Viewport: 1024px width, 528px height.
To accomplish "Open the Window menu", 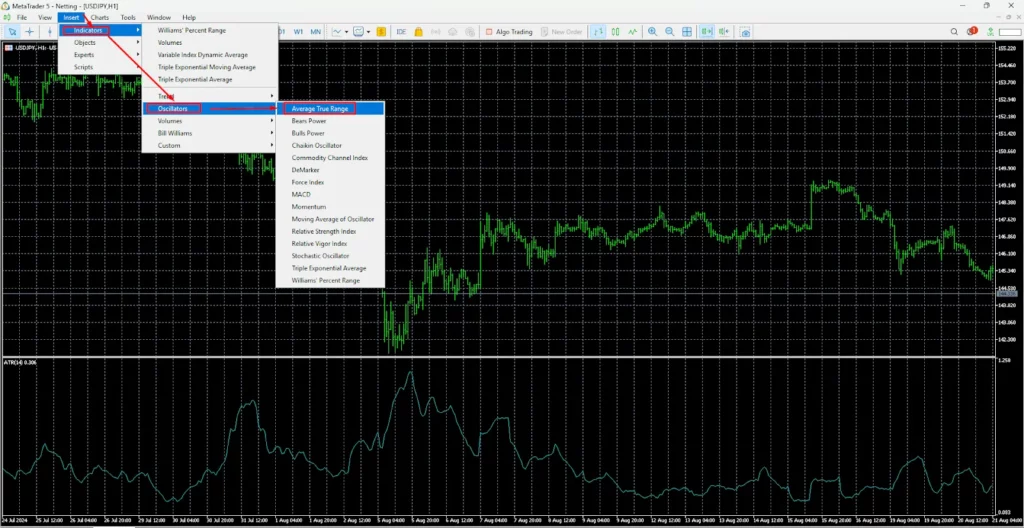I will pos(159,18).
